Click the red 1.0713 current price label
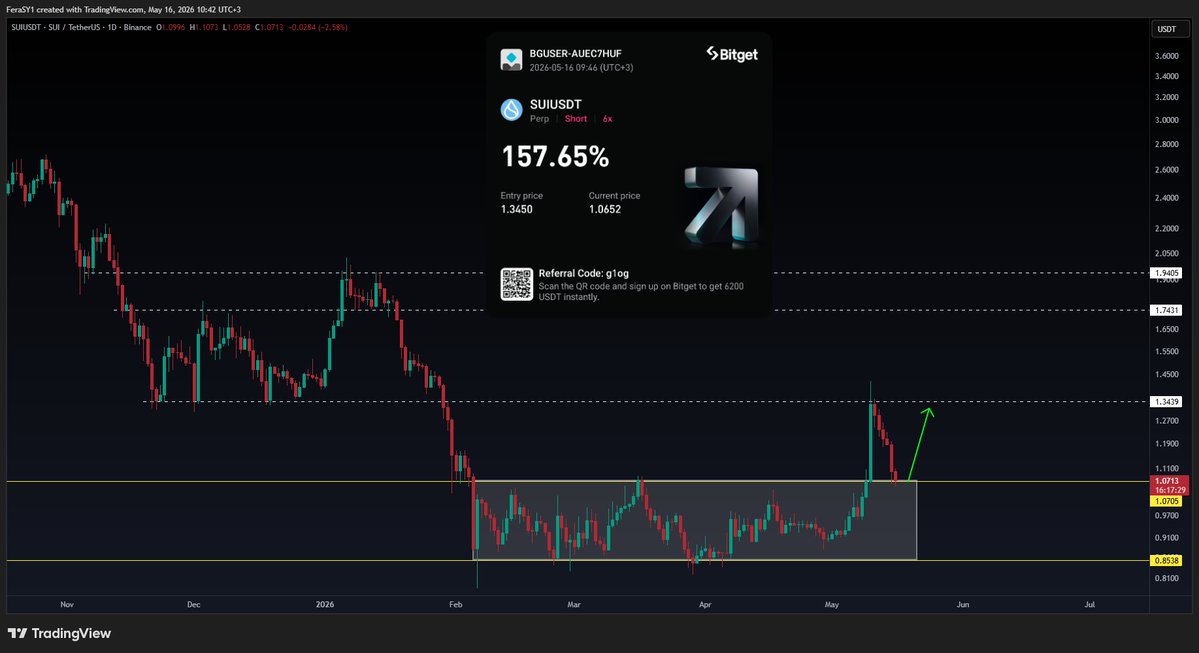 [x=1169, y=485]
